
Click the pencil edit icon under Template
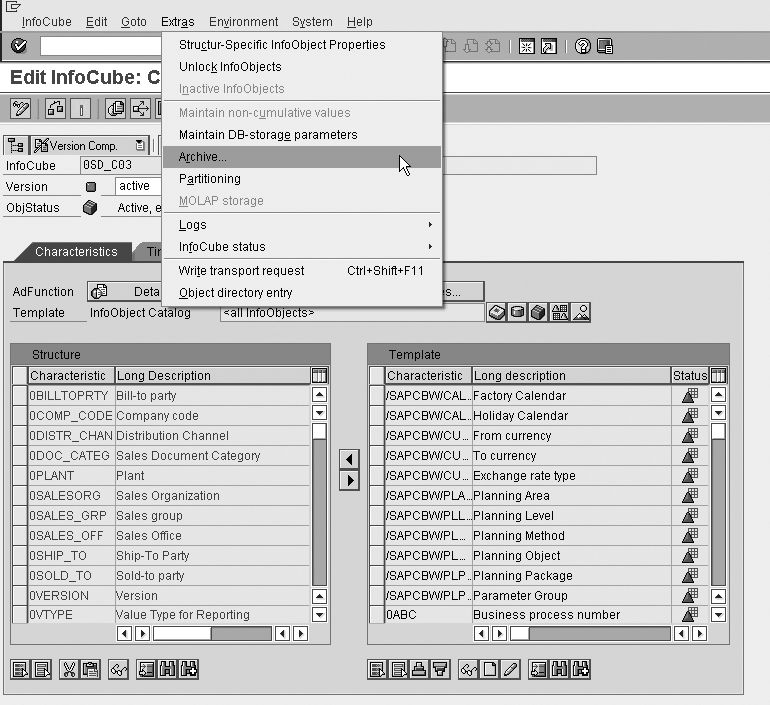(x=511, y=670)
